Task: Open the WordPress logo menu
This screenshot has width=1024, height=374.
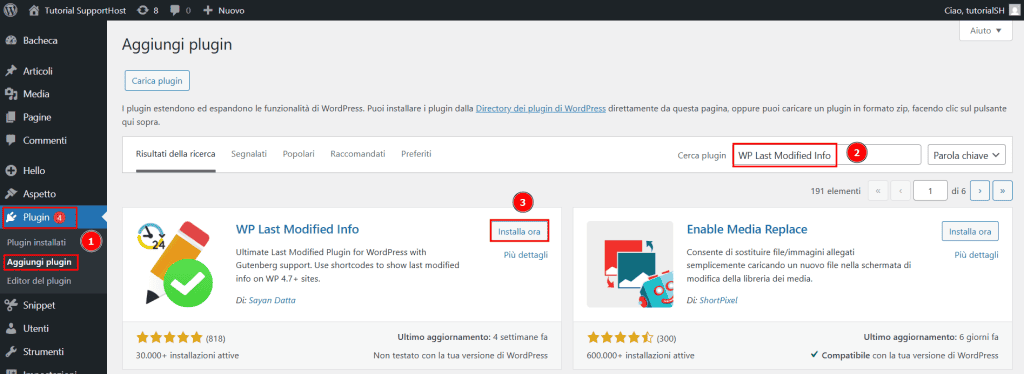Action: point(10,10)
